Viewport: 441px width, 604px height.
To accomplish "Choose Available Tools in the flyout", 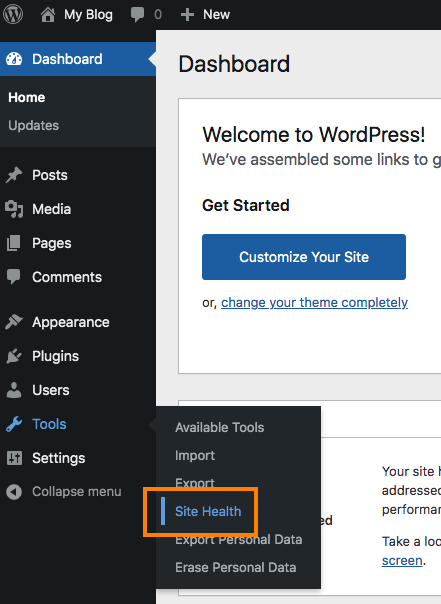I will pyautogui.click(x=220, y=427).
